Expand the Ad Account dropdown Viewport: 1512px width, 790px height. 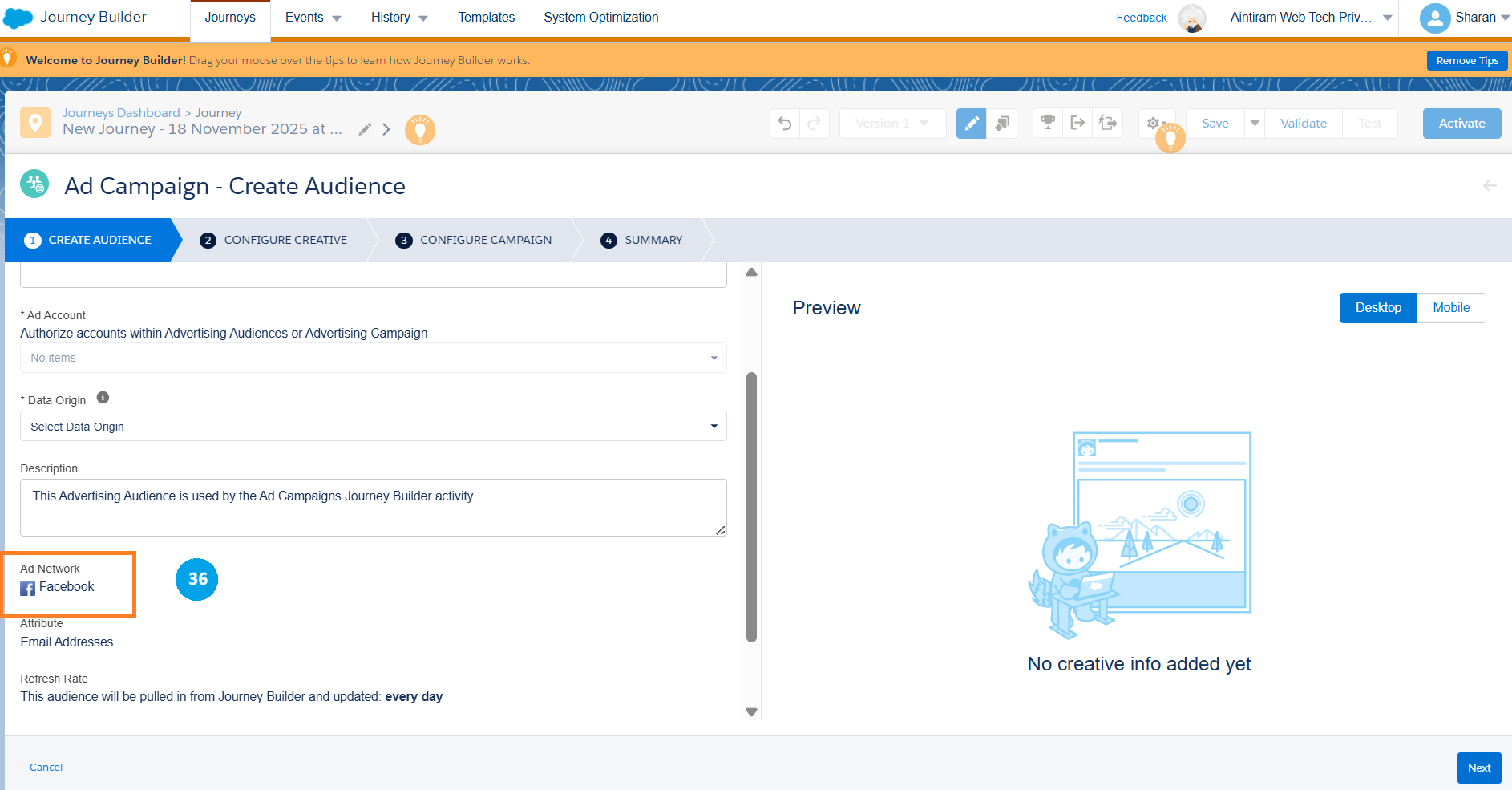tap(373, 358)
